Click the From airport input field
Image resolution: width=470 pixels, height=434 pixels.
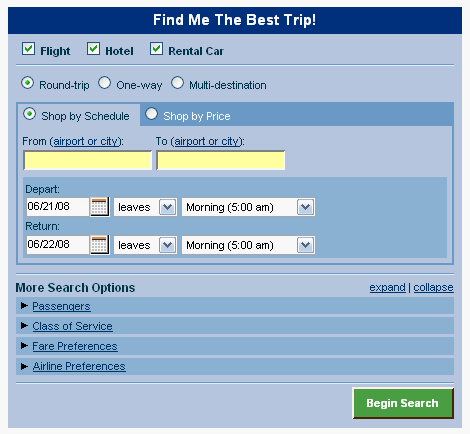click(88, 160)
